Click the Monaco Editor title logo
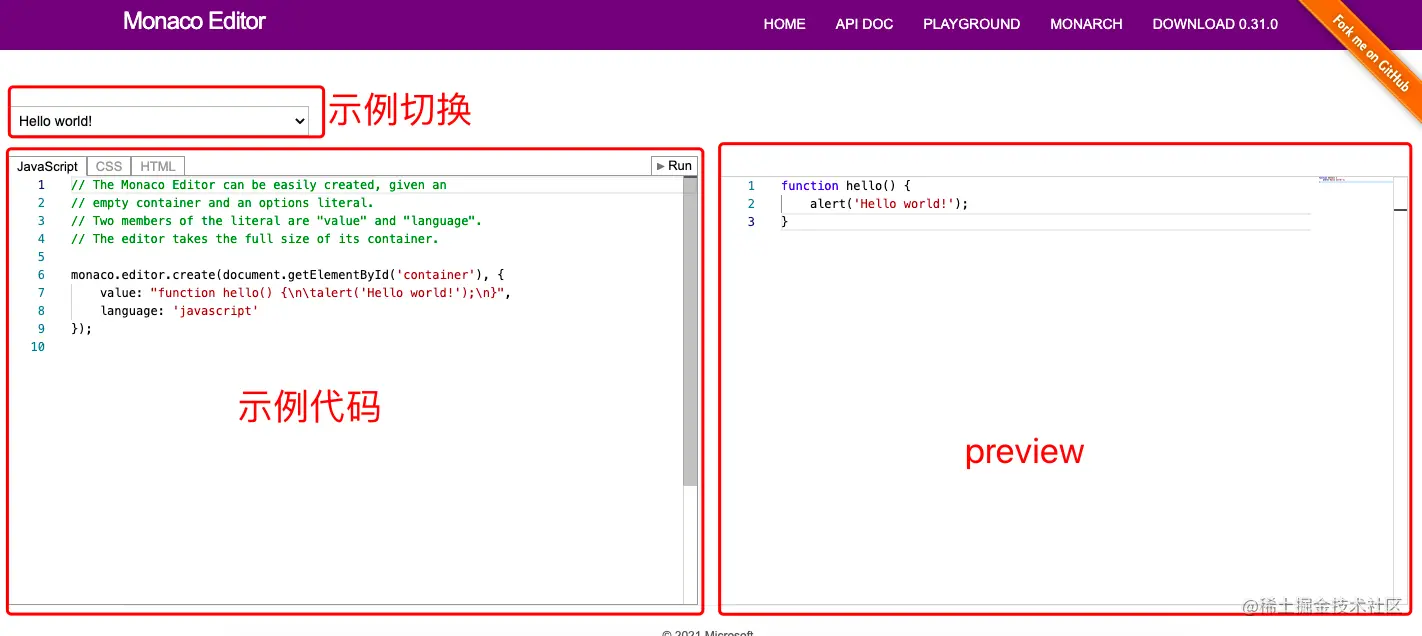This screenshot has height=636, width=1422. click(195, 21)
